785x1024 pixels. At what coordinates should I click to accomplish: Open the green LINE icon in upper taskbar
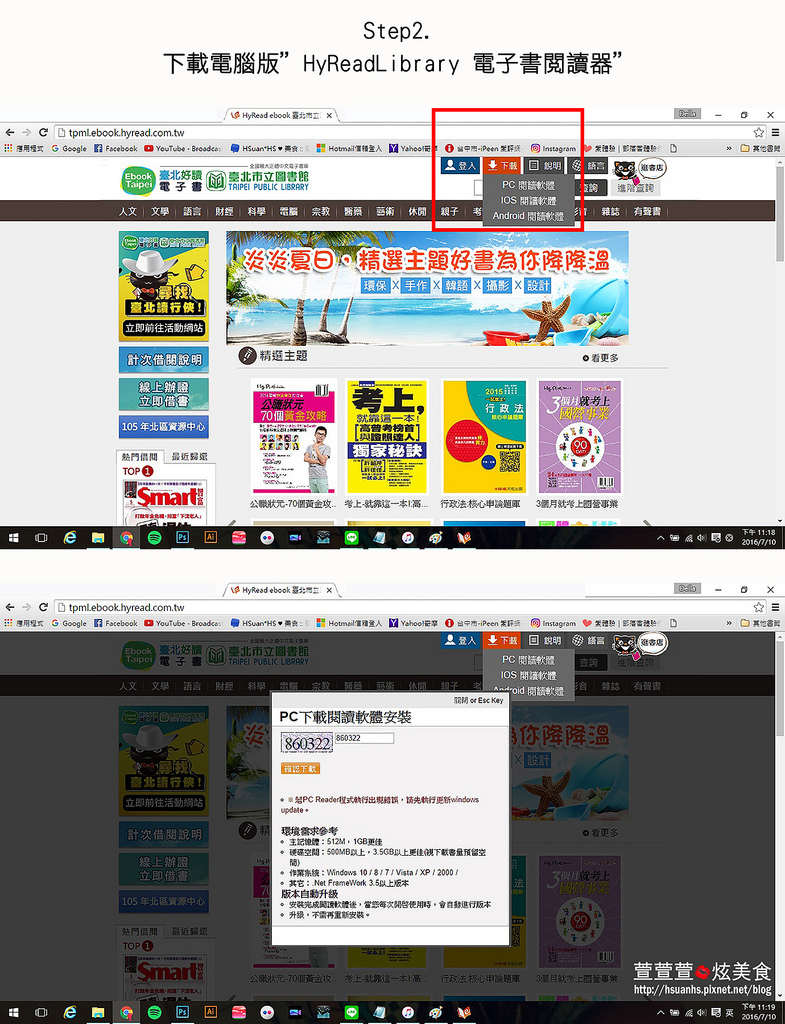351,537
